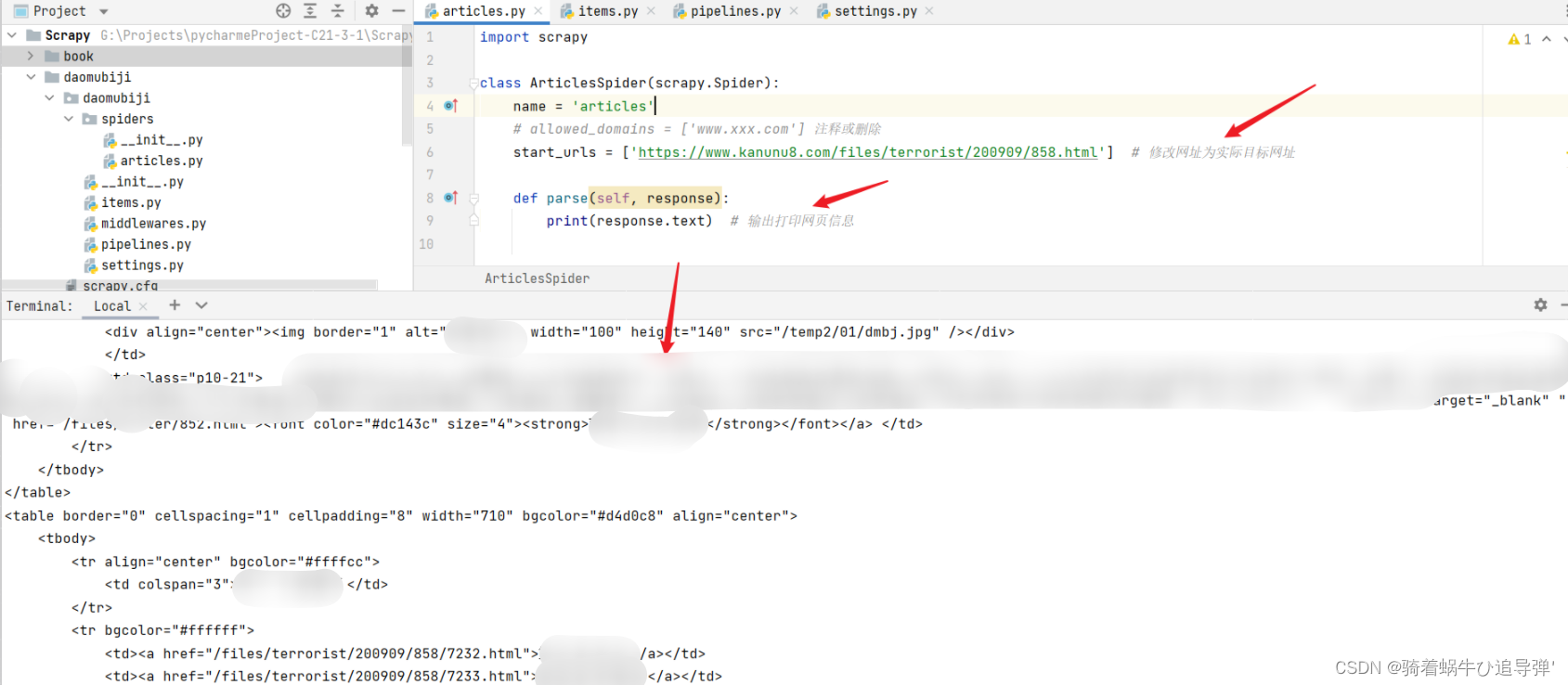This screenshot has width=1568, height=685.
Task: Close the articles.py tab
Action: 538,11
